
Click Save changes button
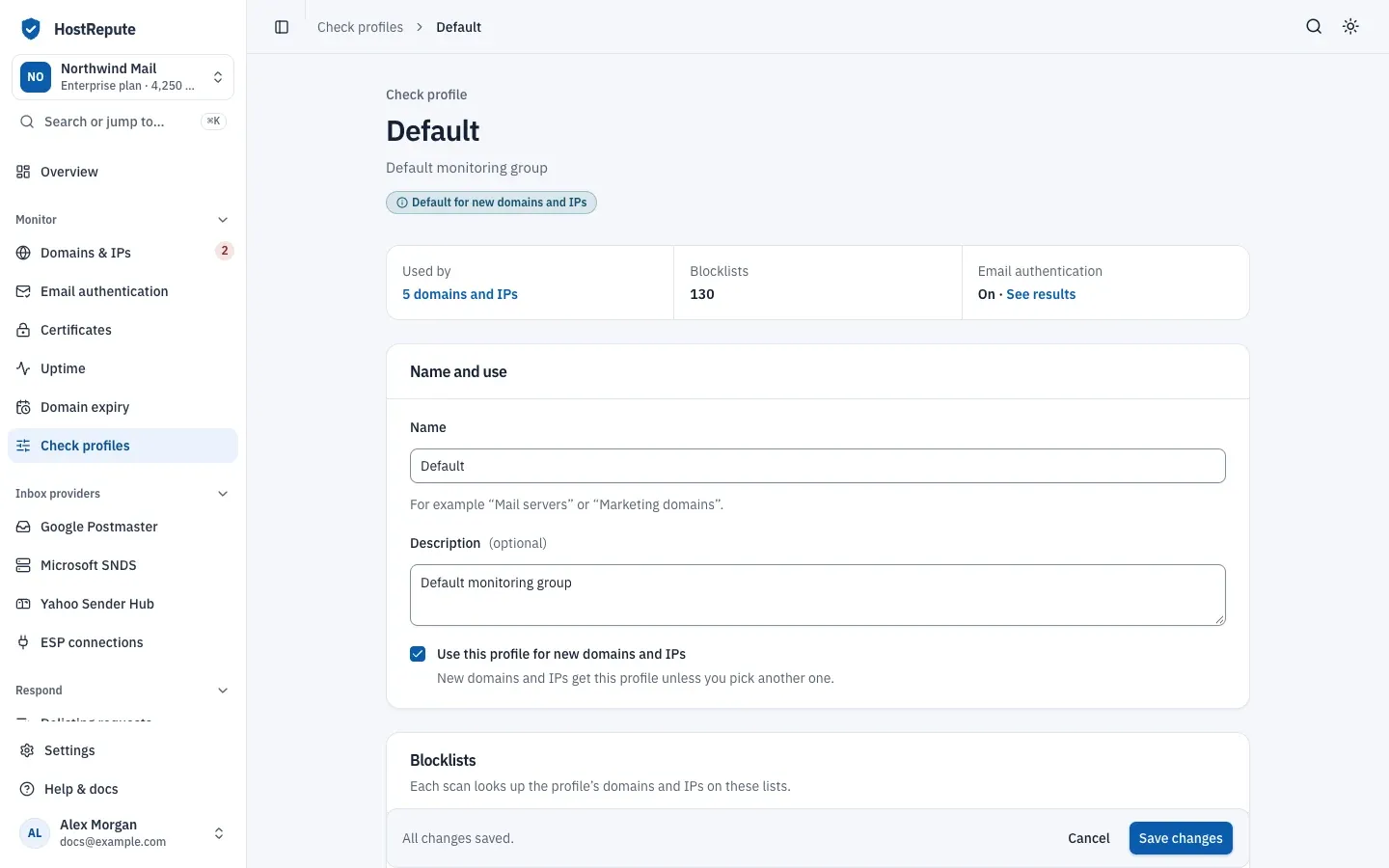(x=1181, y=838)
